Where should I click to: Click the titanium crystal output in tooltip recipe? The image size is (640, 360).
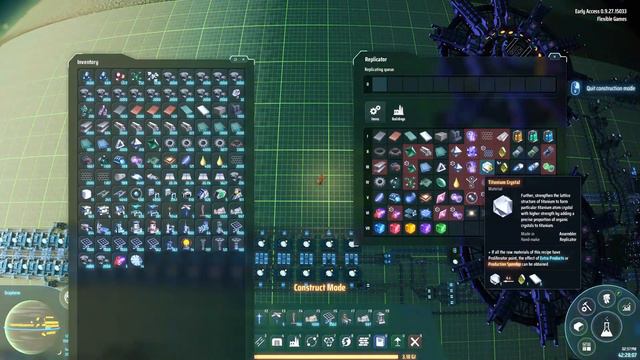point(495,279)
